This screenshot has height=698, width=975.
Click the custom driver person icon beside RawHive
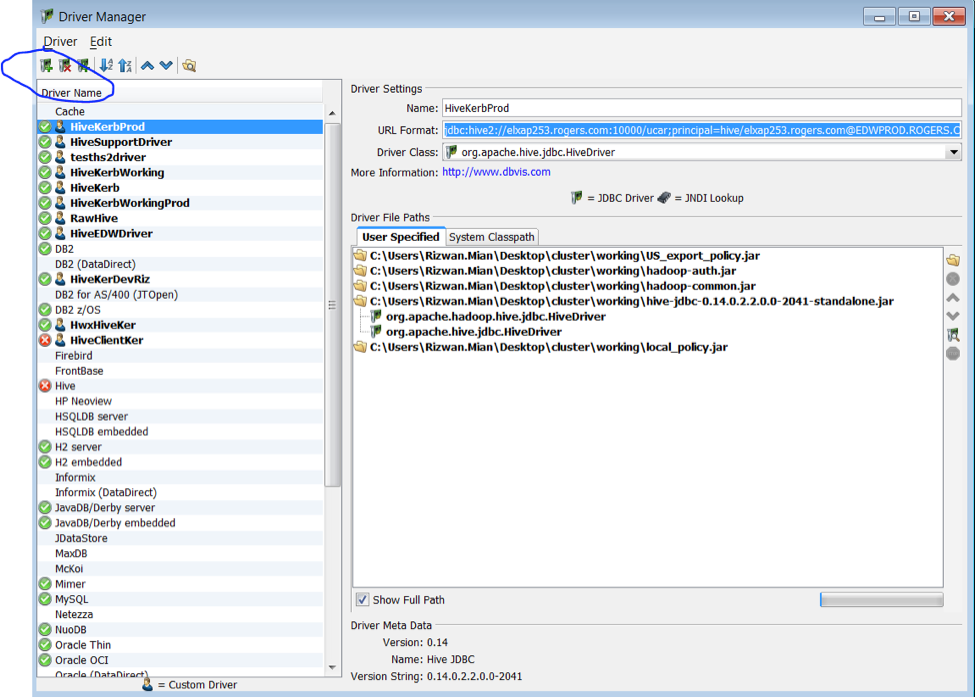tap(60, 218)
